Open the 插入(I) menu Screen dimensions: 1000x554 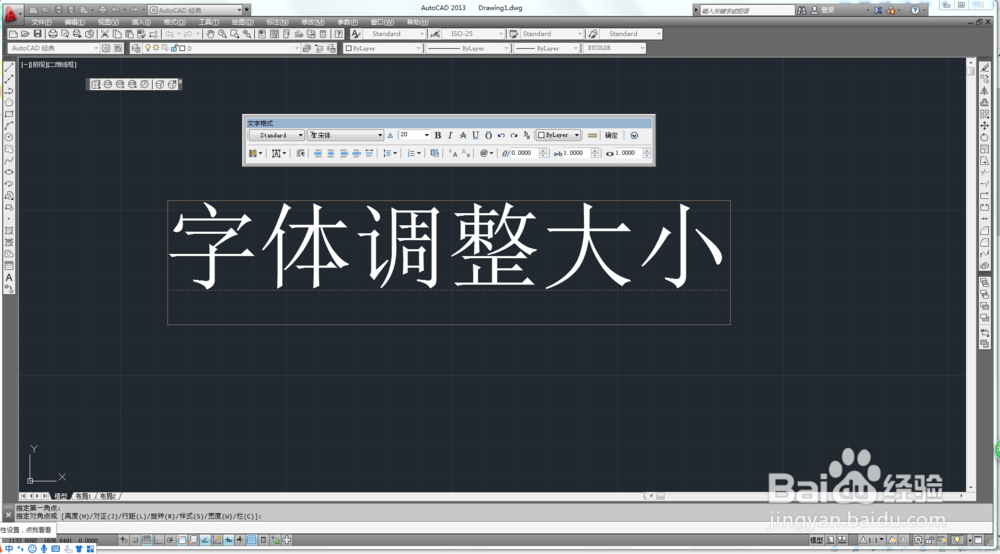click(x=141, y=22)
